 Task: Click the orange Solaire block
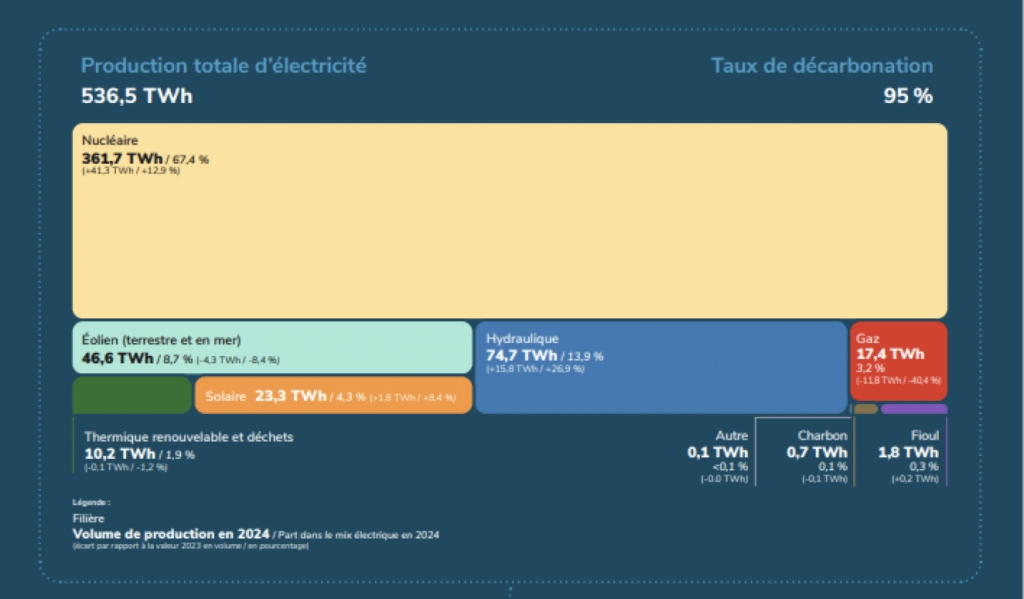(x=333, y=396)
